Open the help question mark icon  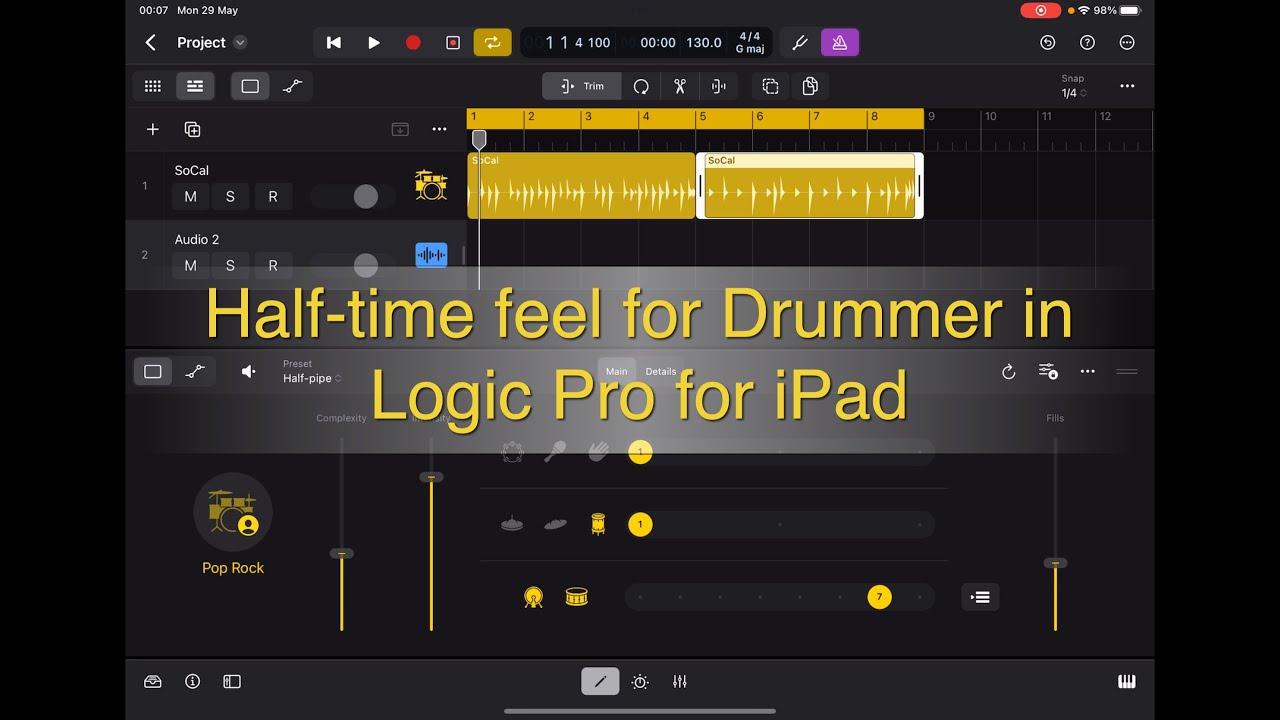click(x=1087, y=43)
